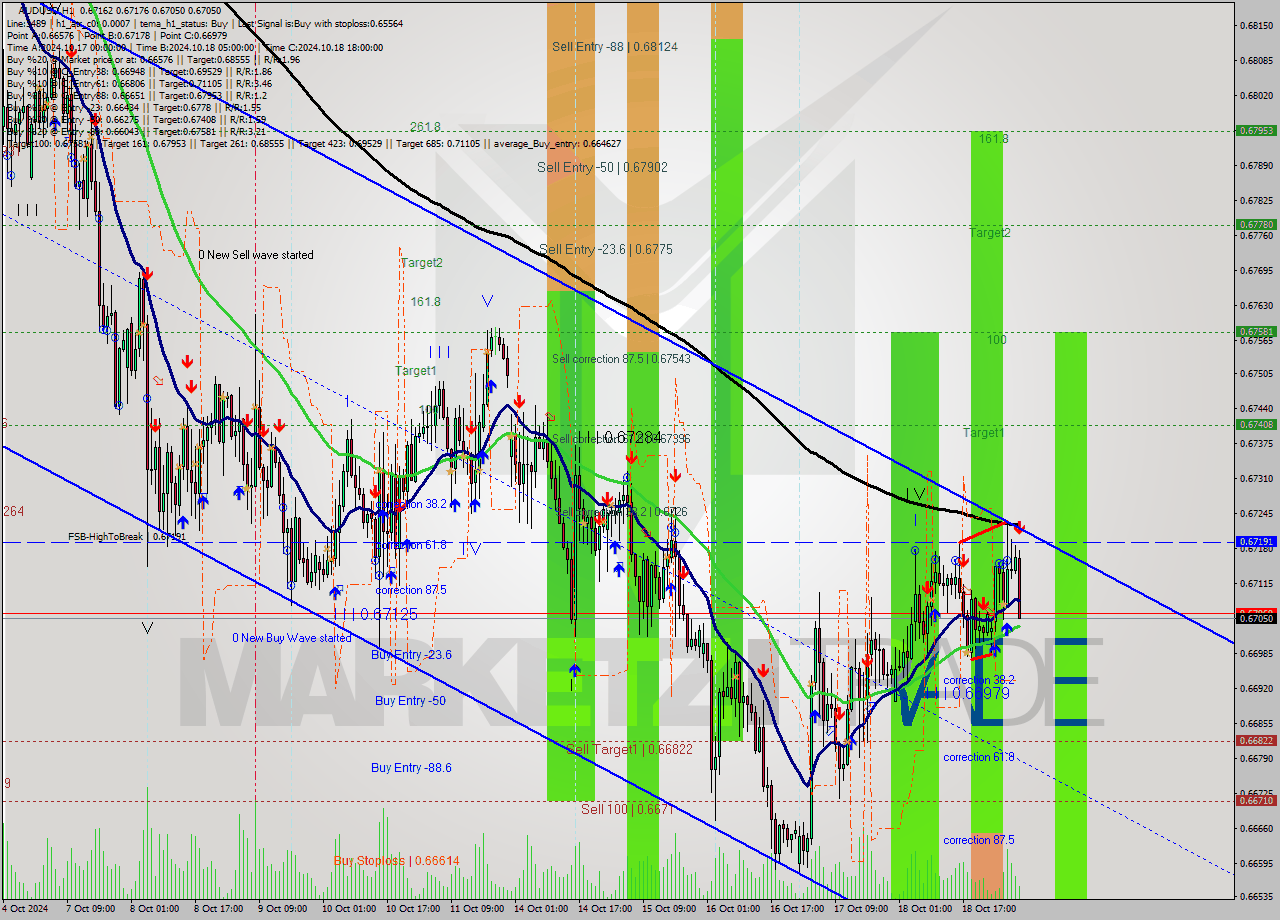Select the 'Sell Entry -88 | 0.68124' label
The image size is (1280, 920).
(x=615, y=46)
